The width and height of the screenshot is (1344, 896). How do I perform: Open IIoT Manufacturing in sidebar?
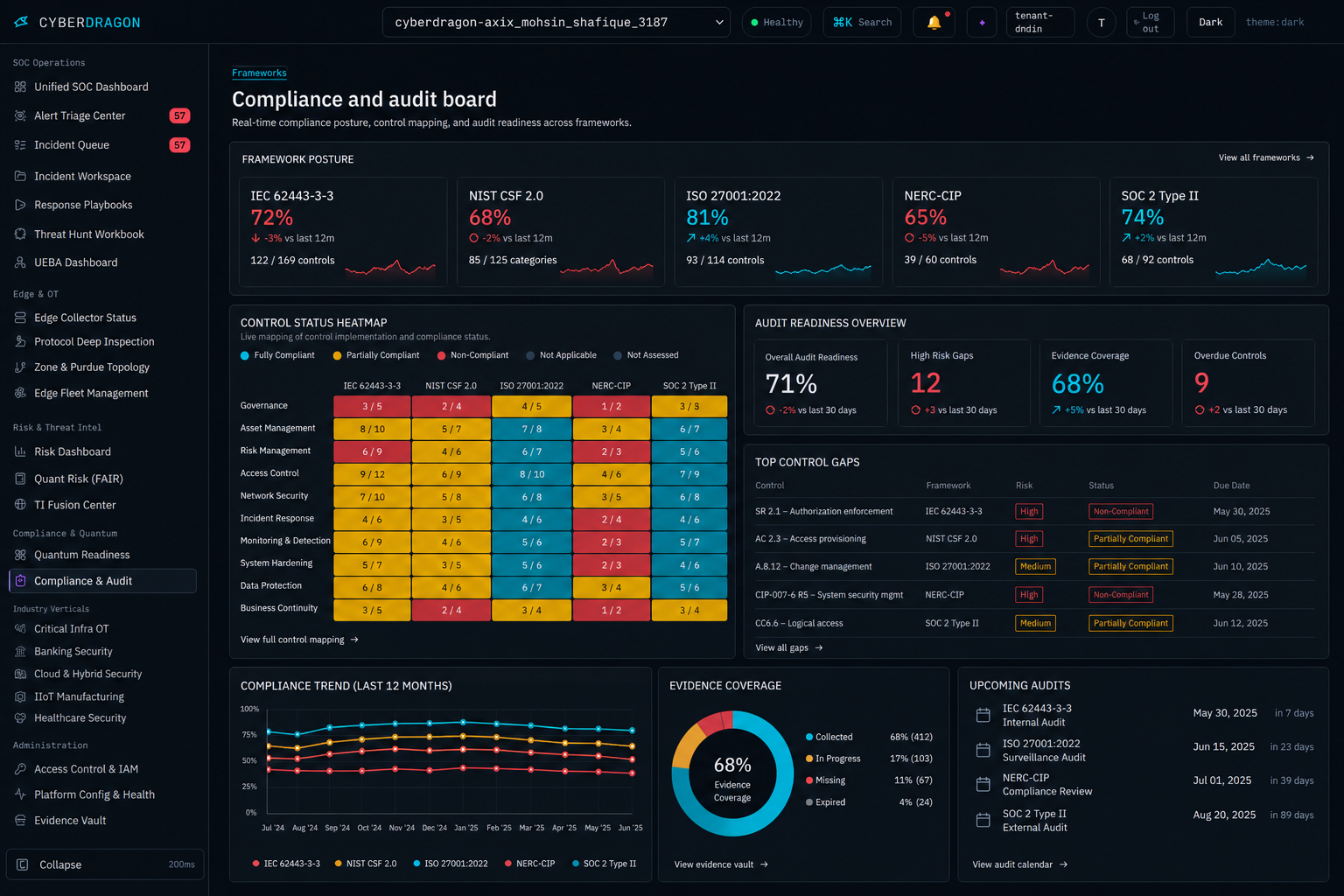coord(79,696)
